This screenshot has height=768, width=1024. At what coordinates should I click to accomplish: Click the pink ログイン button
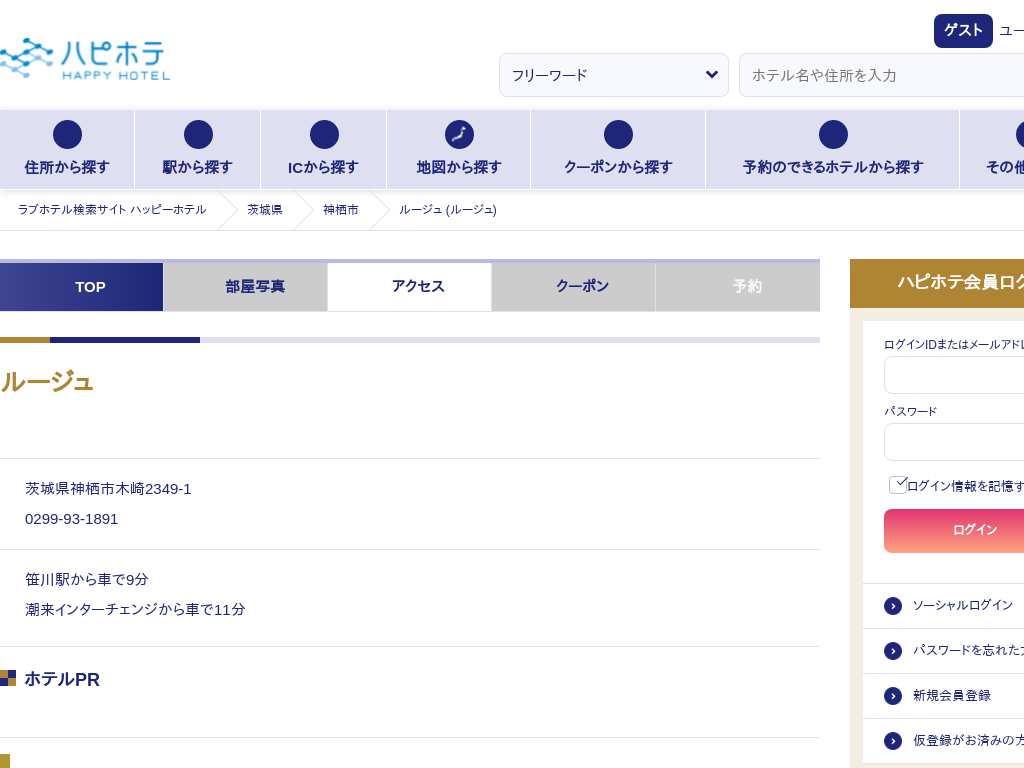click(954, 531)
